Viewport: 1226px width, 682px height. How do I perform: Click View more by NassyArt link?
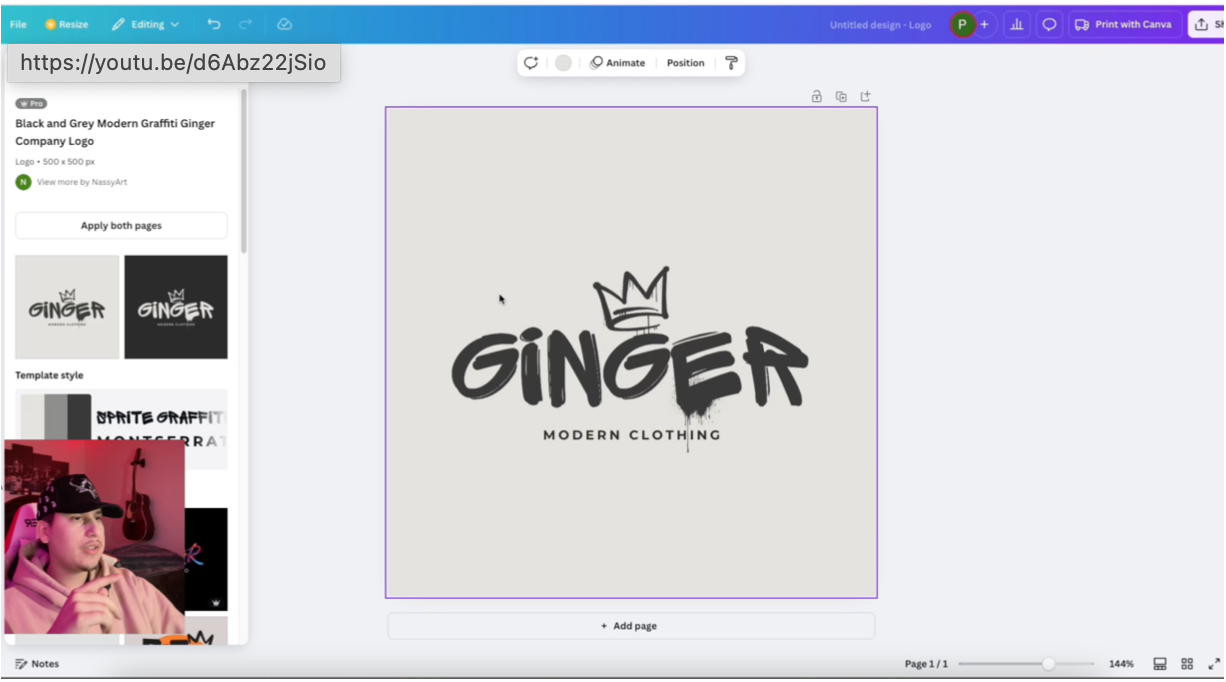82,182
